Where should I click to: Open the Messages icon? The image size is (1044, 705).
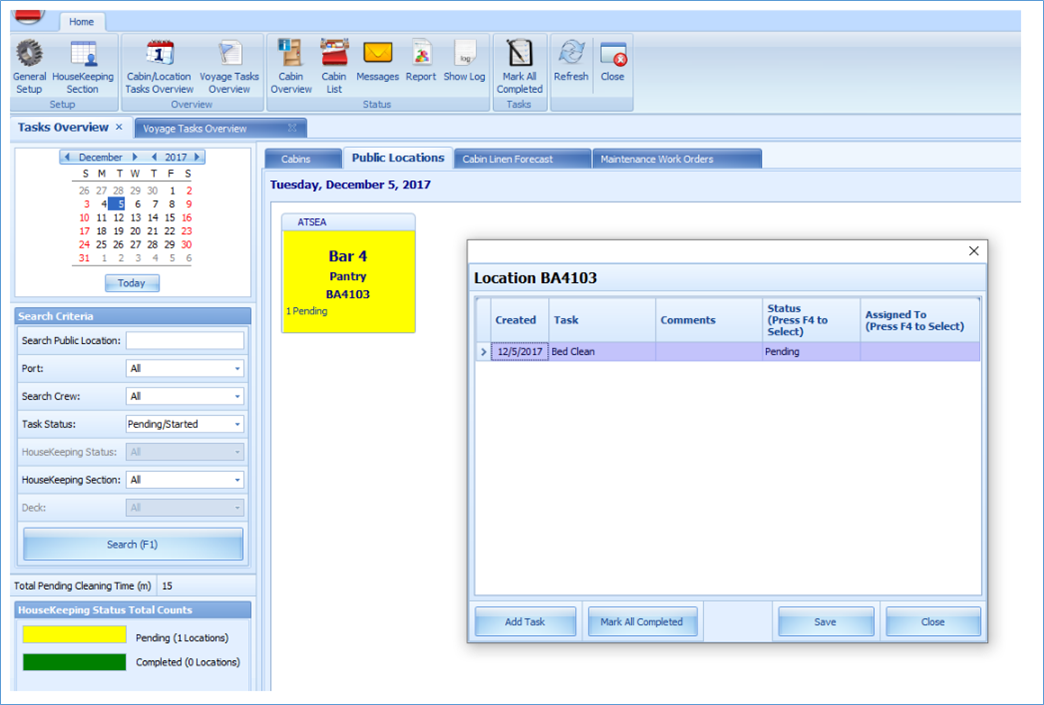click(x=377, y=65)
